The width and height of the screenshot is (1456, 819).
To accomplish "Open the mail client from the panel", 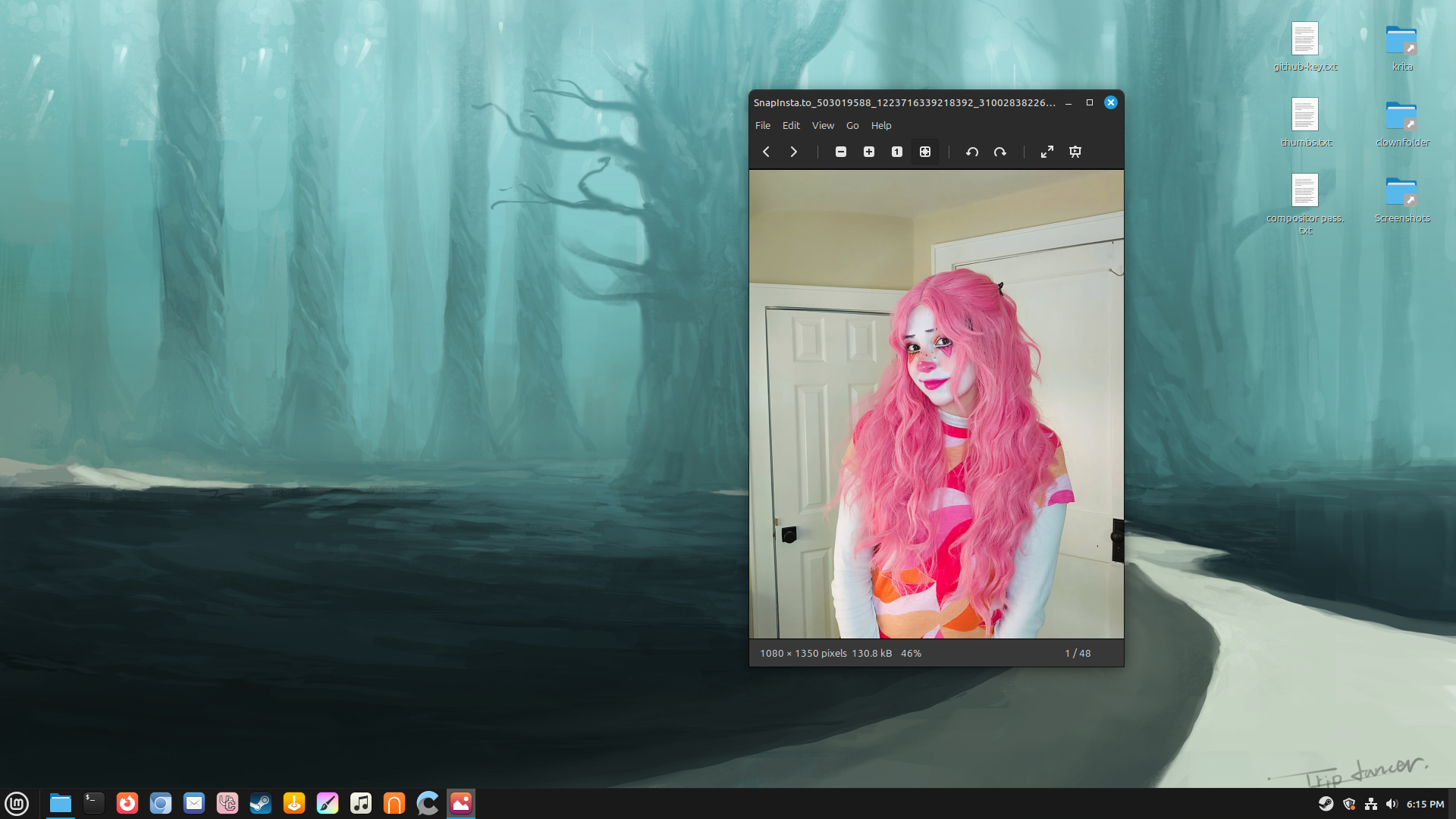I will coord(194,804).
